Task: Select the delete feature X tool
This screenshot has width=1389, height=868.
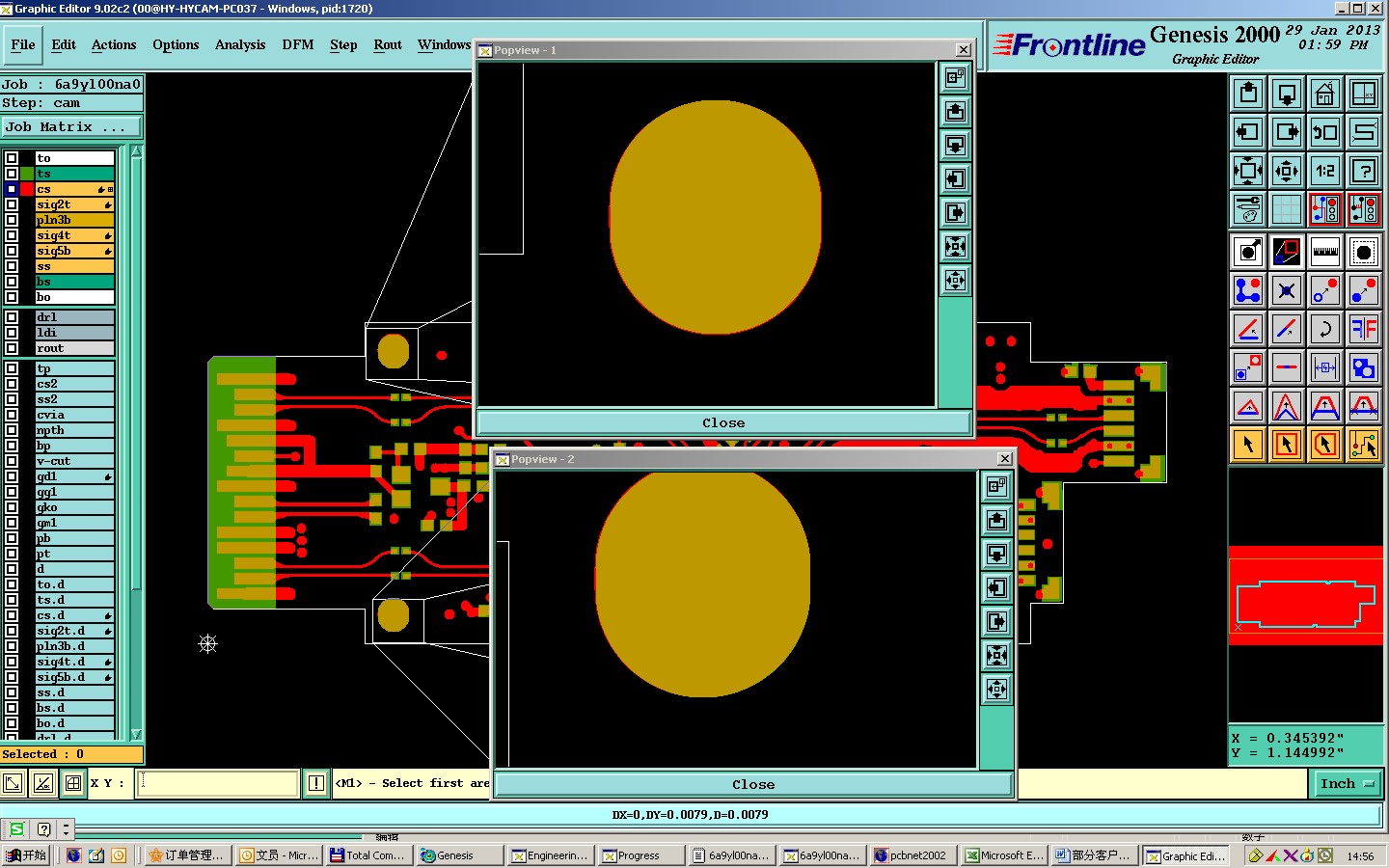Action: coord(1287,290)
